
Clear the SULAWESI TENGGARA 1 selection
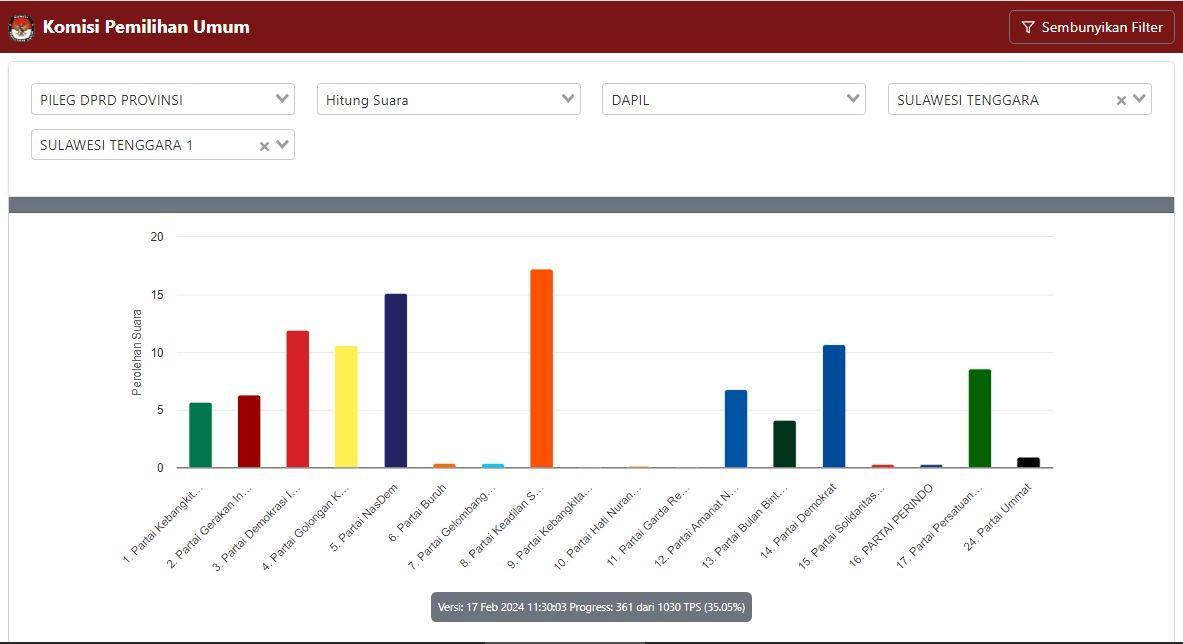[x=264, y=146]
